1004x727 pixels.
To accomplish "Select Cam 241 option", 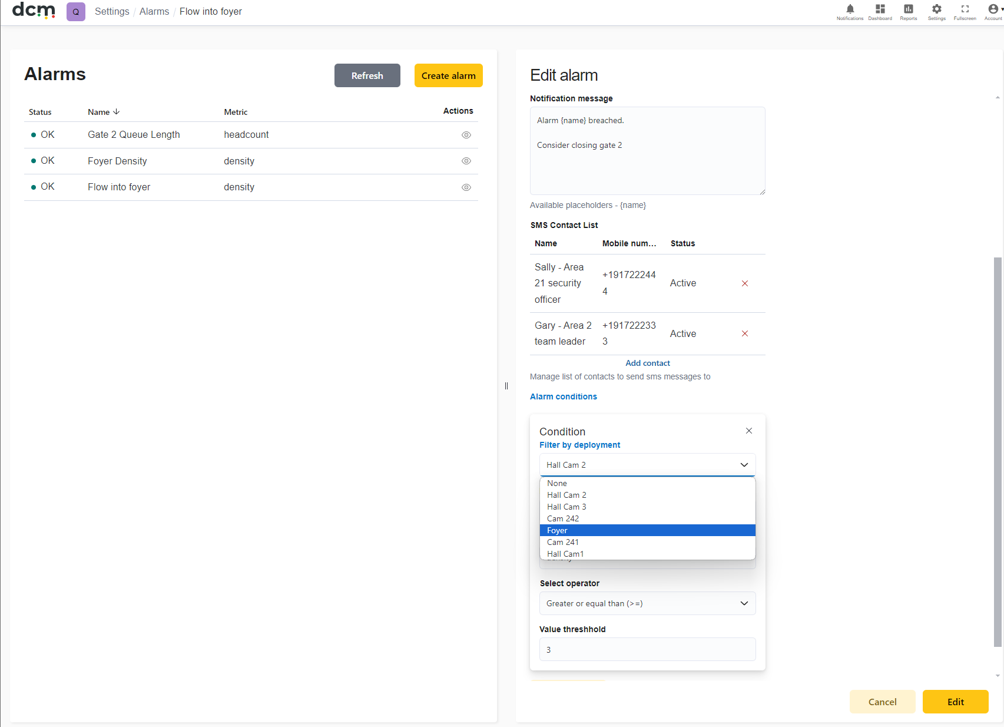I will click(x=647, y=542).
